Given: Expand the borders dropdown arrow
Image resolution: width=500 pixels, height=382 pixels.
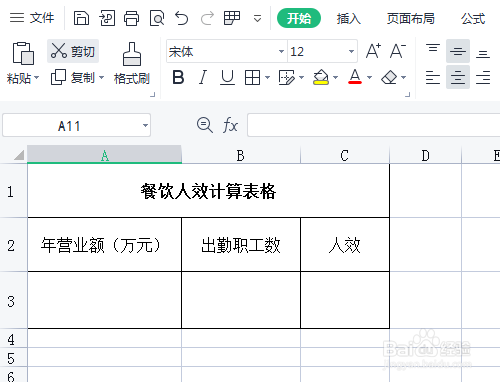Looking at the screenshot, I should (267, 78).
